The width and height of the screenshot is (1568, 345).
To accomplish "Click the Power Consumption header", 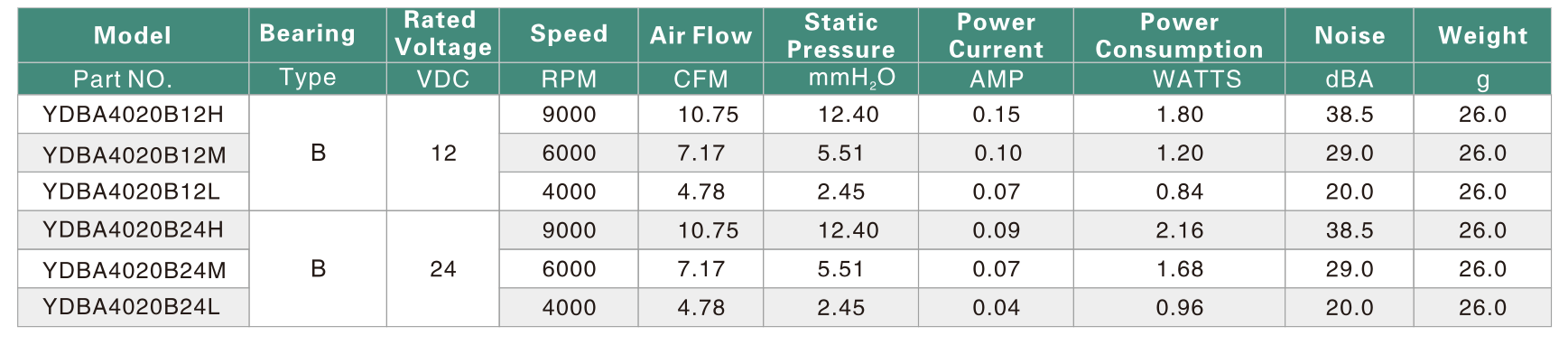I will (1179, 35).
